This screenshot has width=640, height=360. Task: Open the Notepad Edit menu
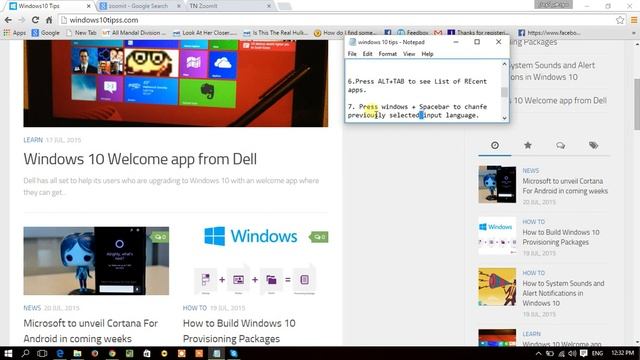pos(367,54)
